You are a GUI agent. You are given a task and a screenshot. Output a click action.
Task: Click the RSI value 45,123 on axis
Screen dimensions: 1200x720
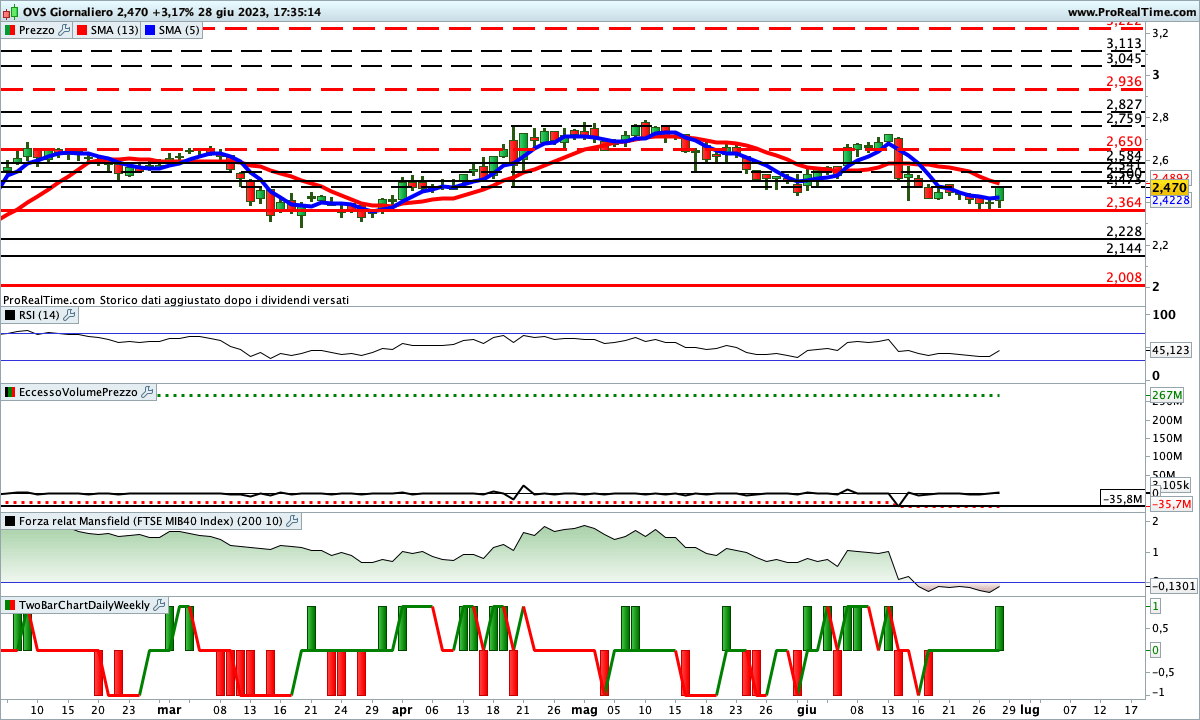pyautogui.click(x=1170, y=350)
